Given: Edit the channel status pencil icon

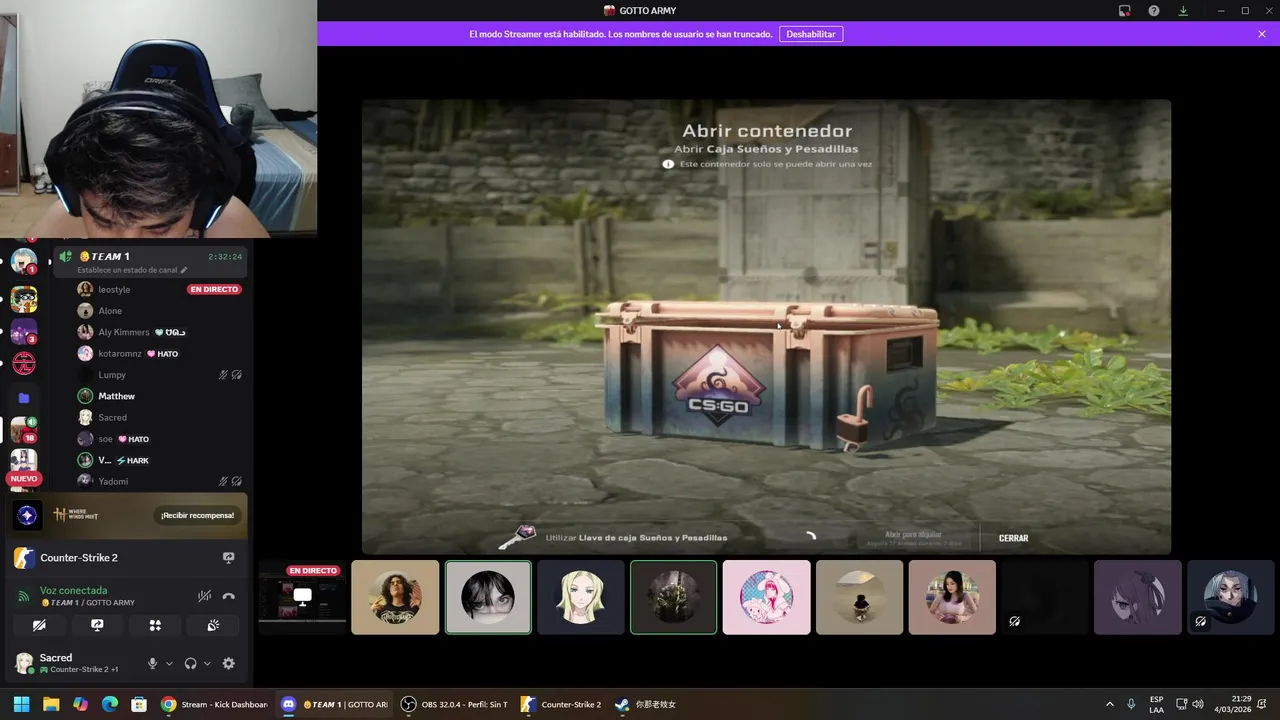Looking at the screenshot, I should click(x=184, y=270).
